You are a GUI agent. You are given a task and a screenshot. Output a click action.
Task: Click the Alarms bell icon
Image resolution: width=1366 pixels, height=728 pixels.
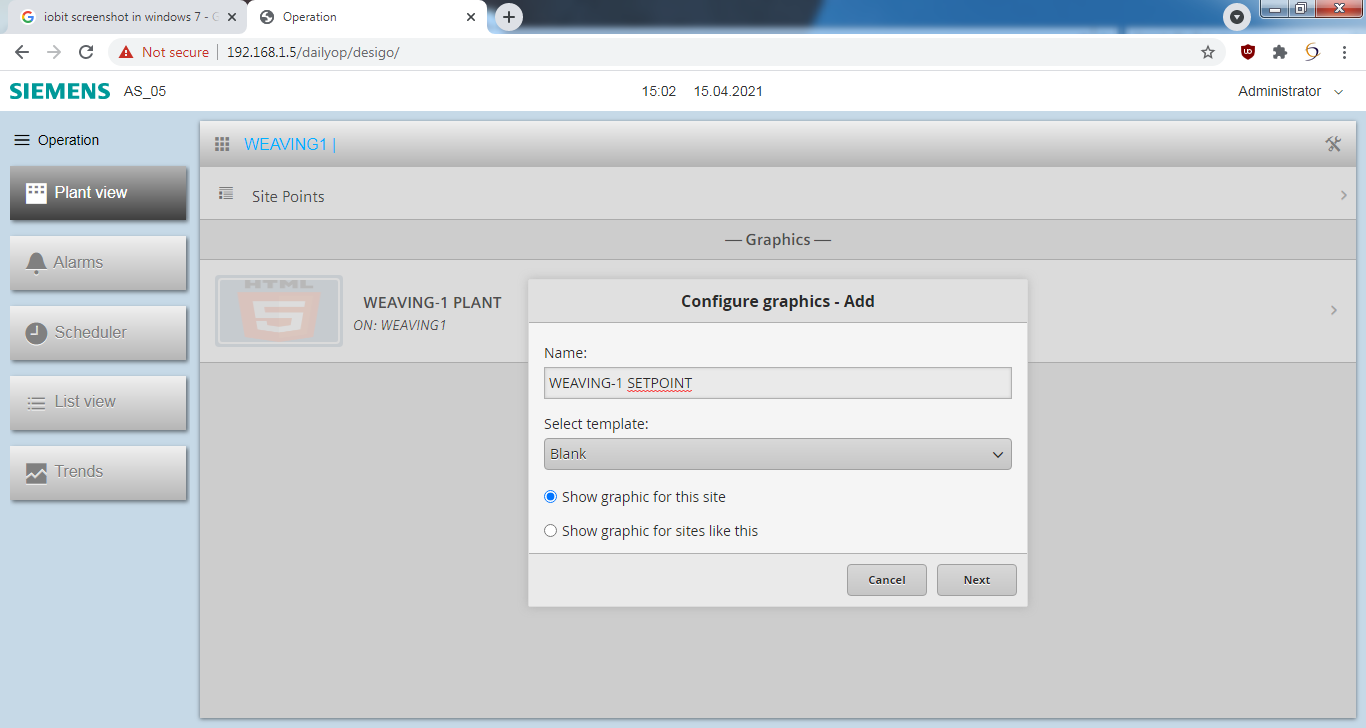pos(36,263)
